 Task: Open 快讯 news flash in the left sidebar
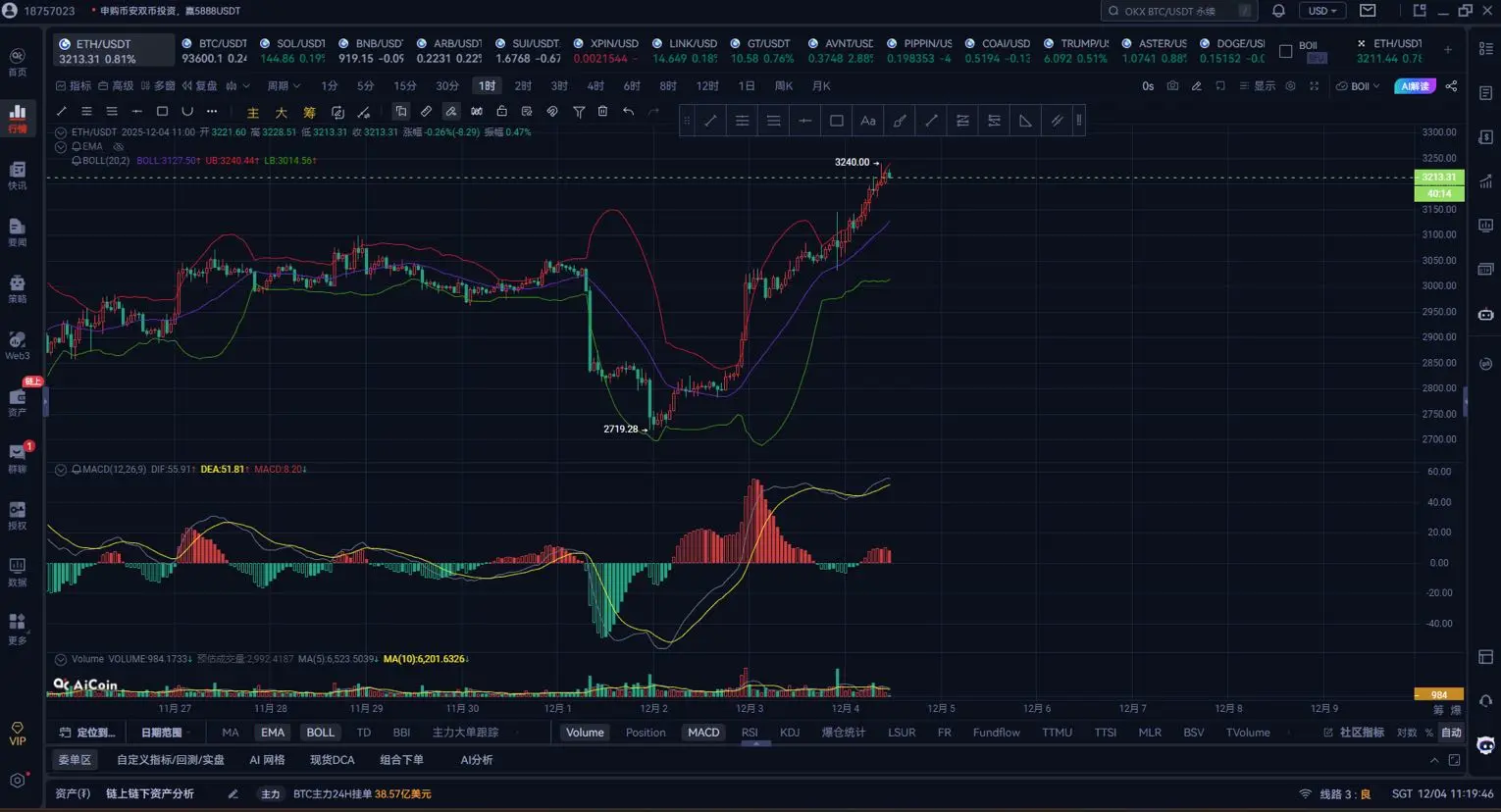(18, 175)
